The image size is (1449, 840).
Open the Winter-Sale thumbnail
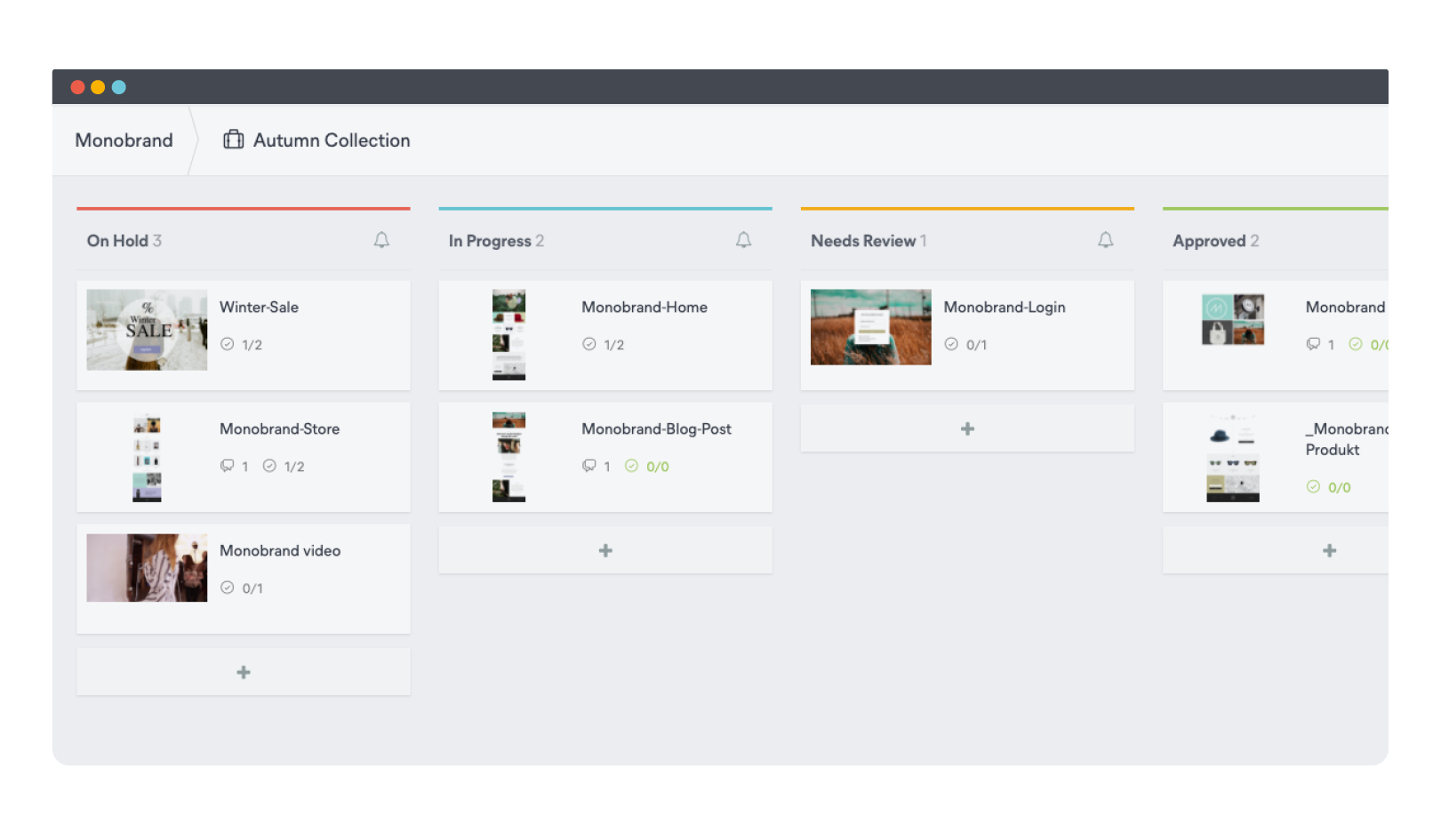[x=147, y=330]
